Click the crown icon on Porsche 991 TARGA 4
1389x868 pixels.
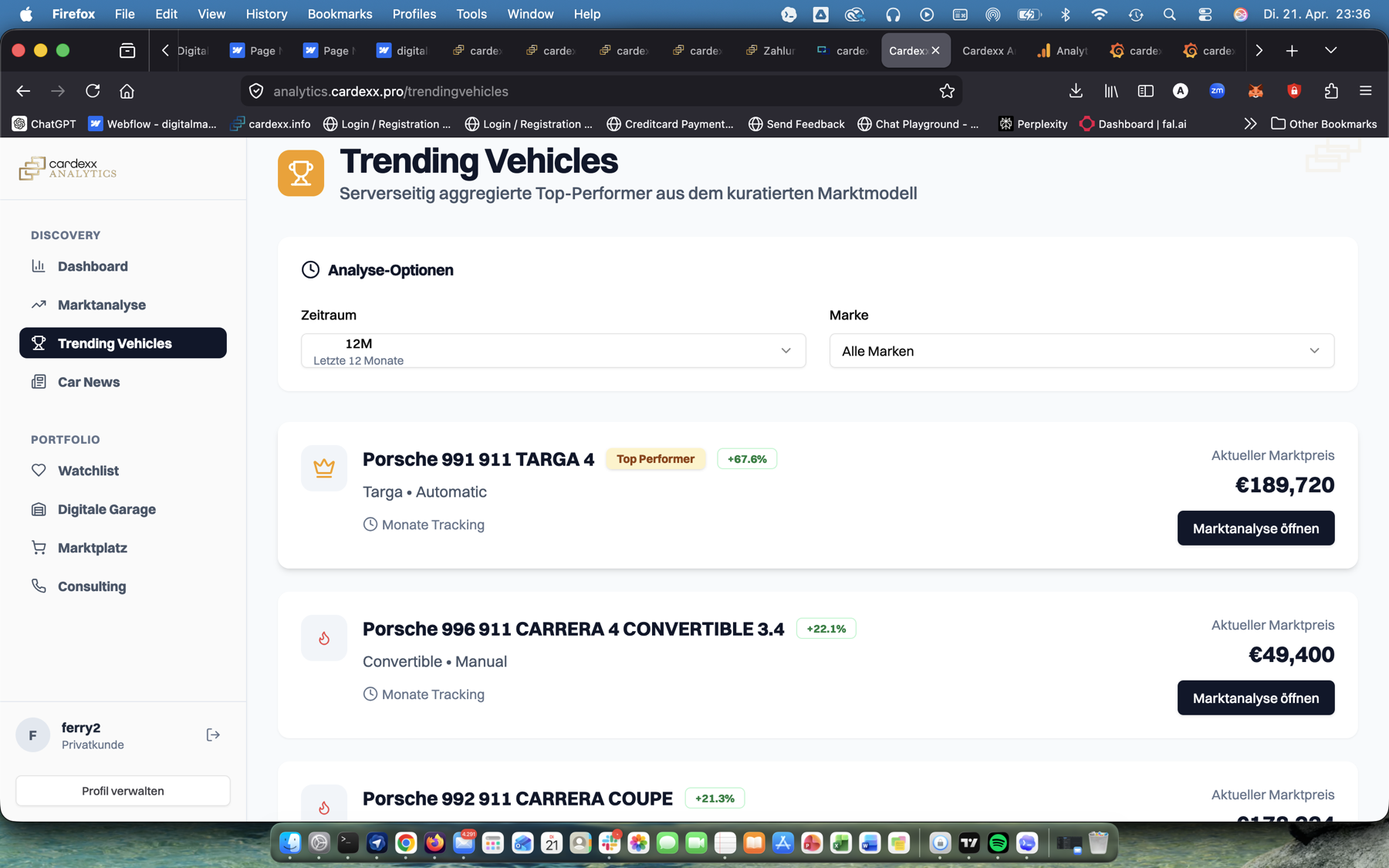pos(324,468)
